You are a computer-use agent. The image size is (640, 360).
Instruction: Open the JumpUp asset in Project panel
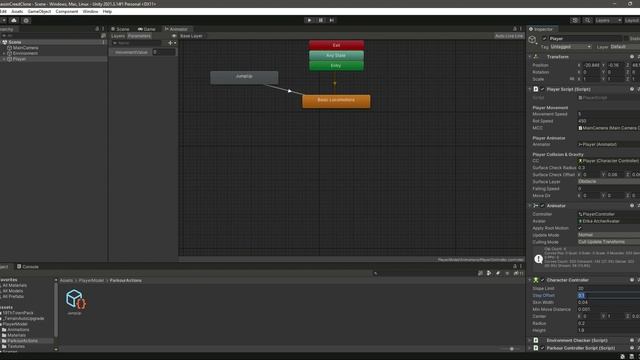pos(75,301)
